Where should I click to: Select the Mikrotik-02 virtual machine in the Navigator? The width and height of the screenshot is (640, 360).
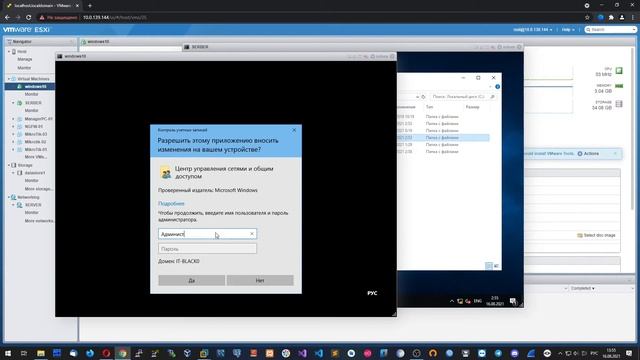pos(35,142)
